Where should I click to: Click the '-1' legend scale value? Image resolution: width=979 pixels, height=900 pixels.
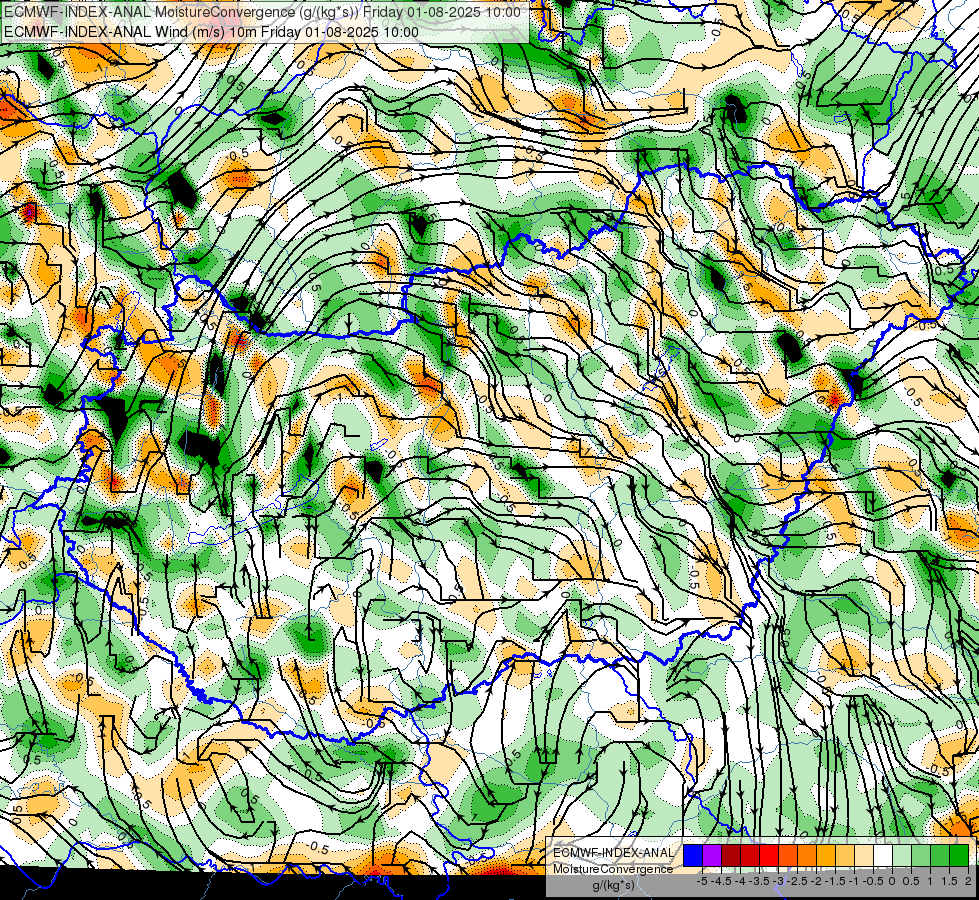click(854, 881)
